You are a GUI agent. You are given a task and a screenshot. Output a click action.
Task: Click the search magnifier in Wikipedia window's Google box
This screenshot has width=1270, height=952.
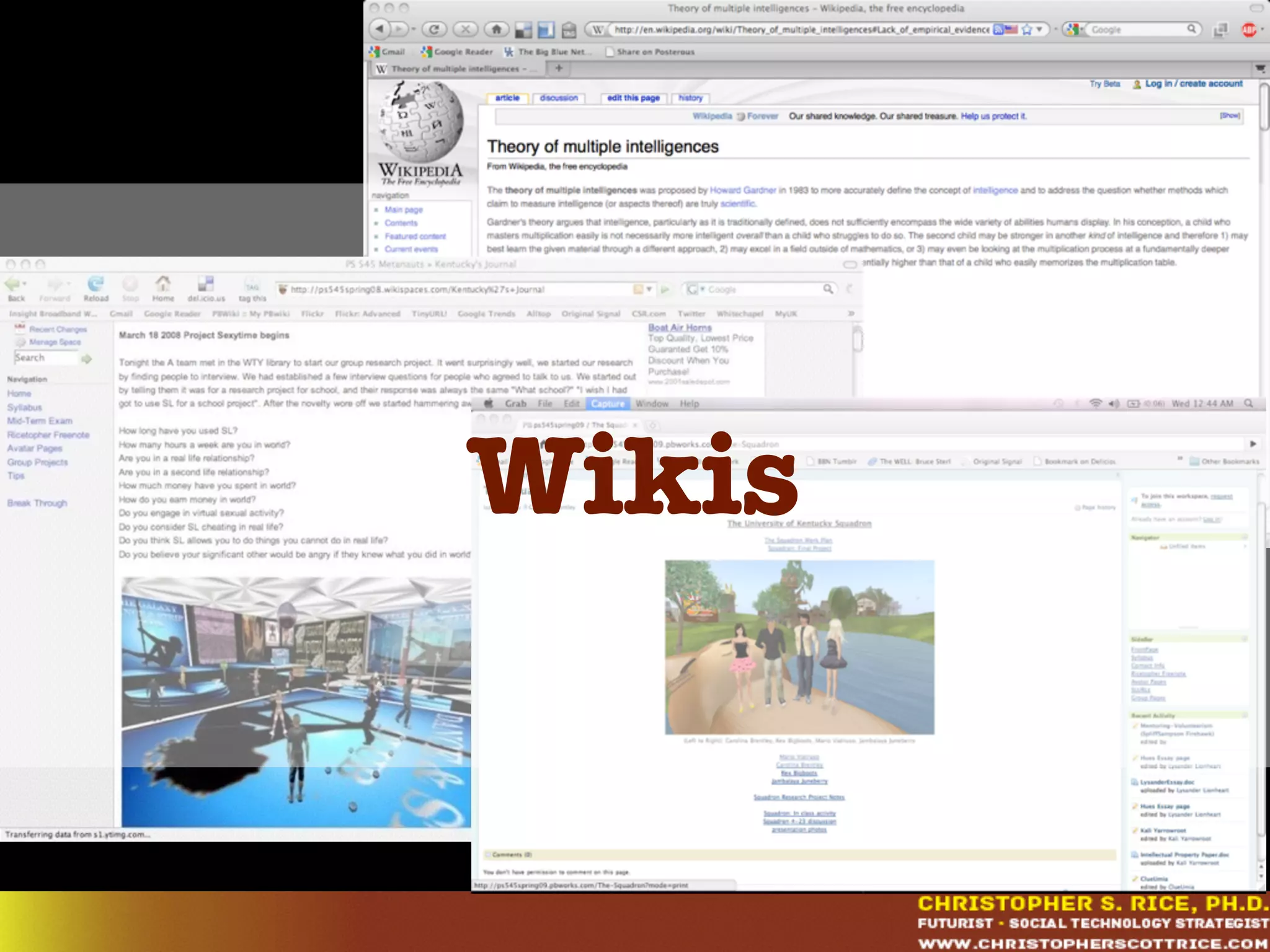click(1191, 29)
